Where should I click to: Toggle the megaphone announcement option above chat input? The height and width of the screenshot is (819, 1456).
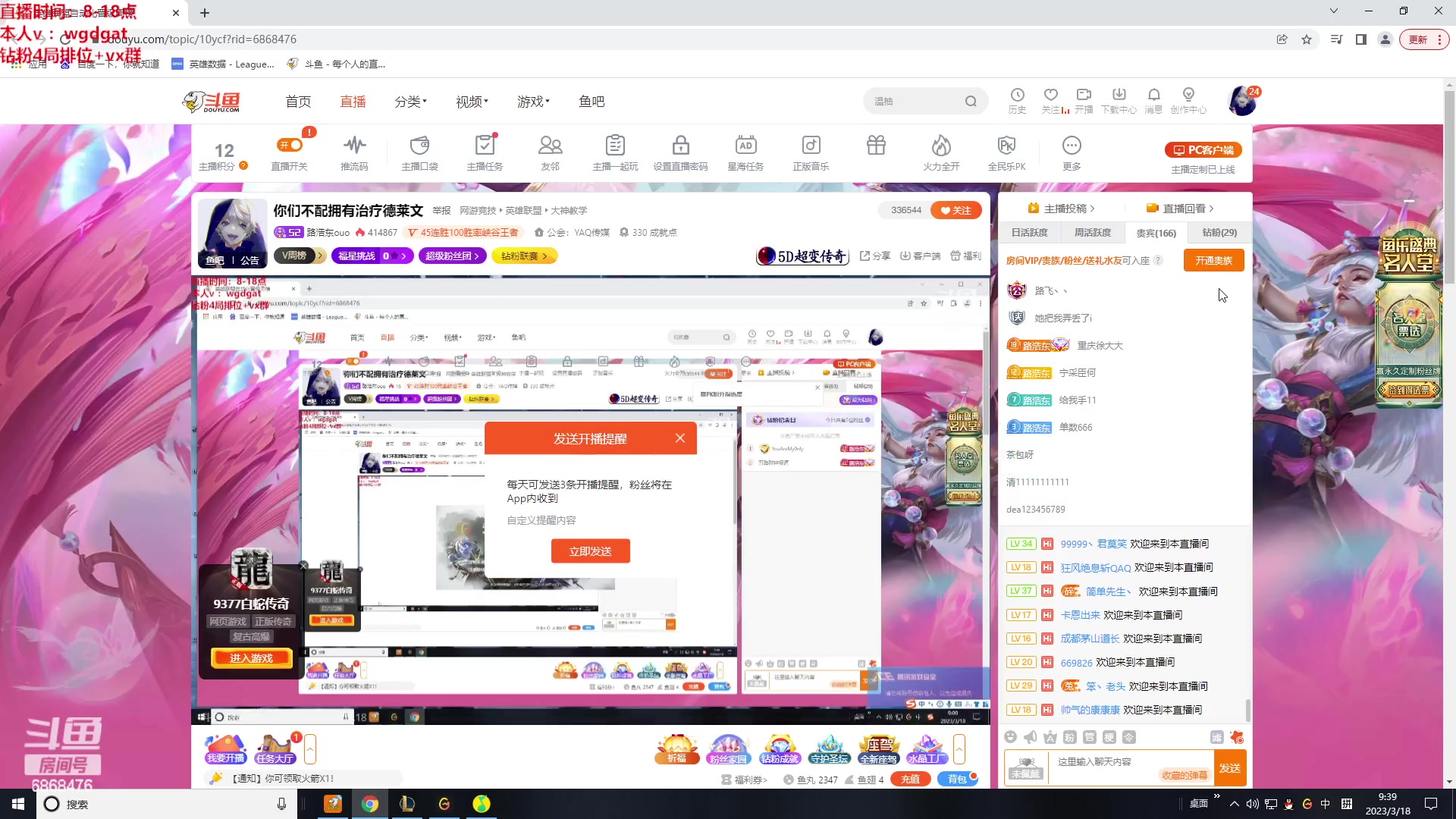(1030, 736)
